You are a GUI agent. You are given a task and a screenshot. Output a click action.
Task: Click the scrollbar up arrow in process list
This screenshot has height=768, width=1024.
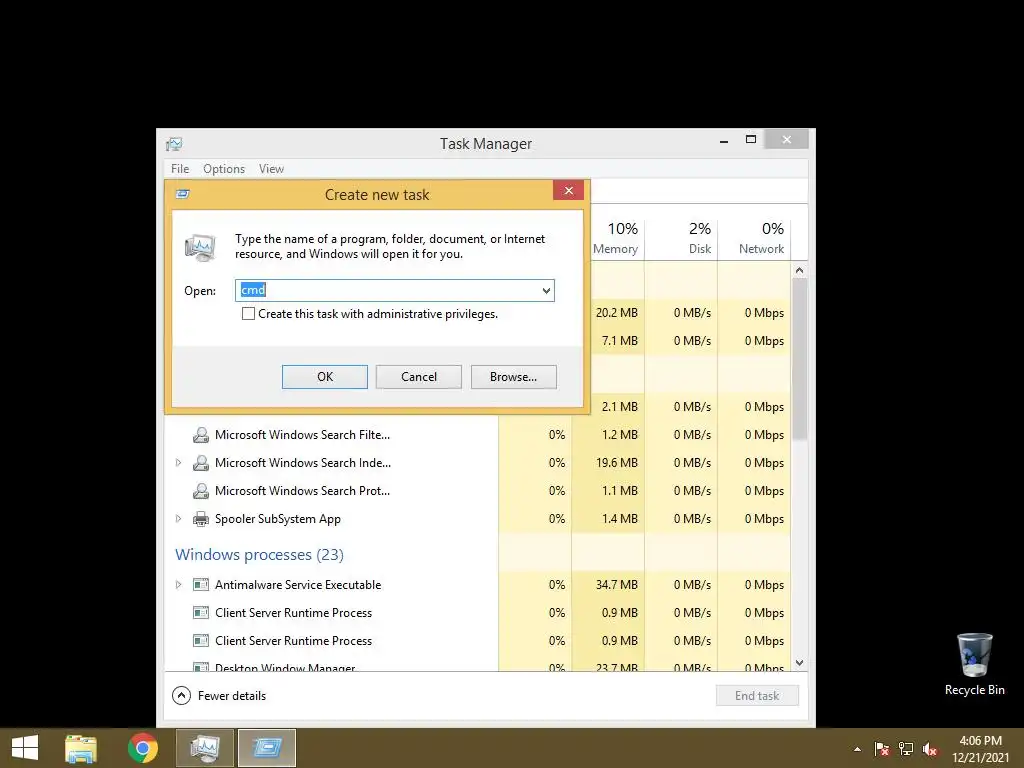tap(799, 270)
